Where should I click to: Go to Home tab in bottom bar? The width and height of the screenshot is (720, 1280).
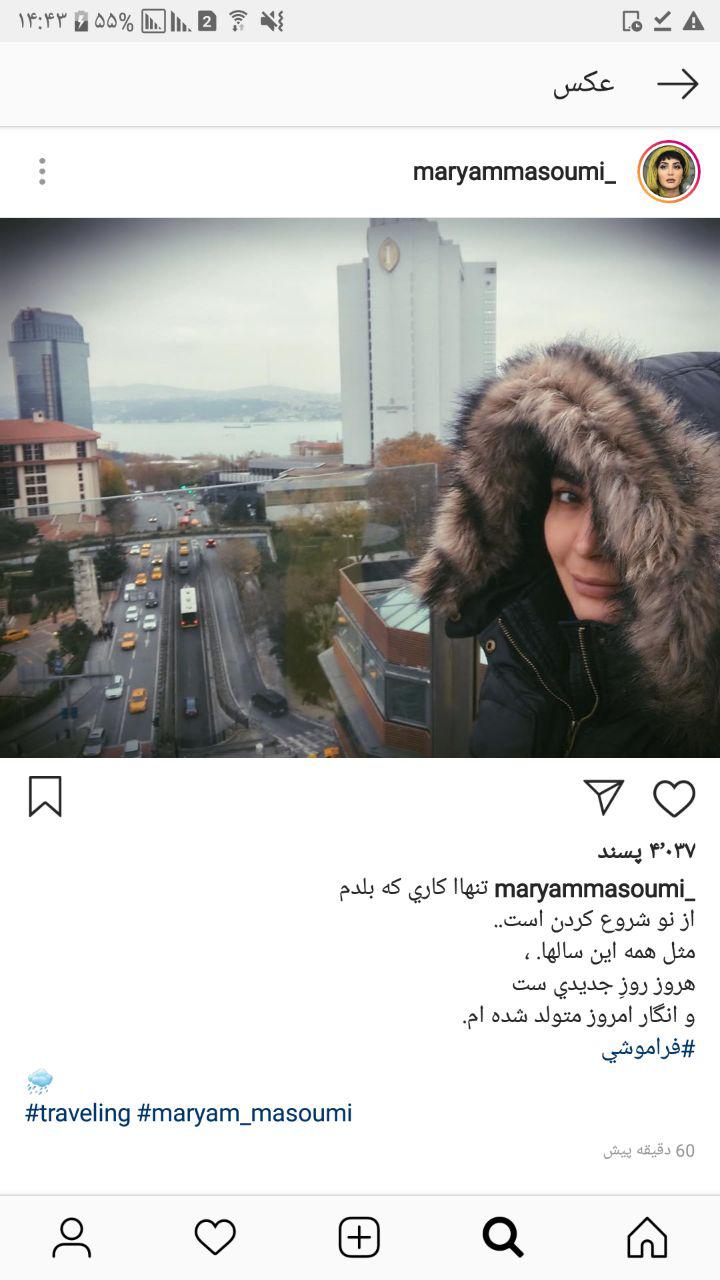coord(647,1237)
